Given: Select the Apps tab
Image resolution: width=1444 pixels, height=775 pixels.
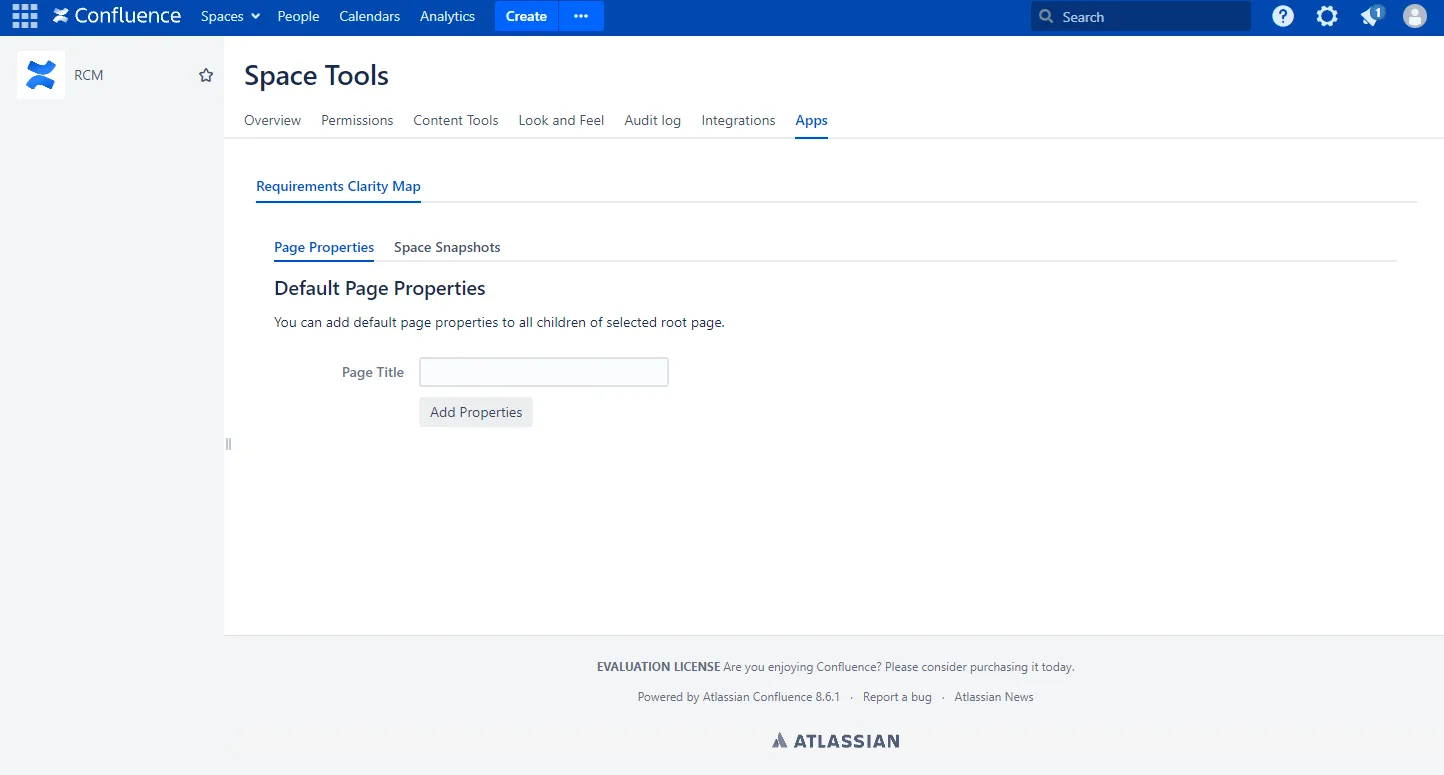Looking at the screenshot, I should coord(811,120).
